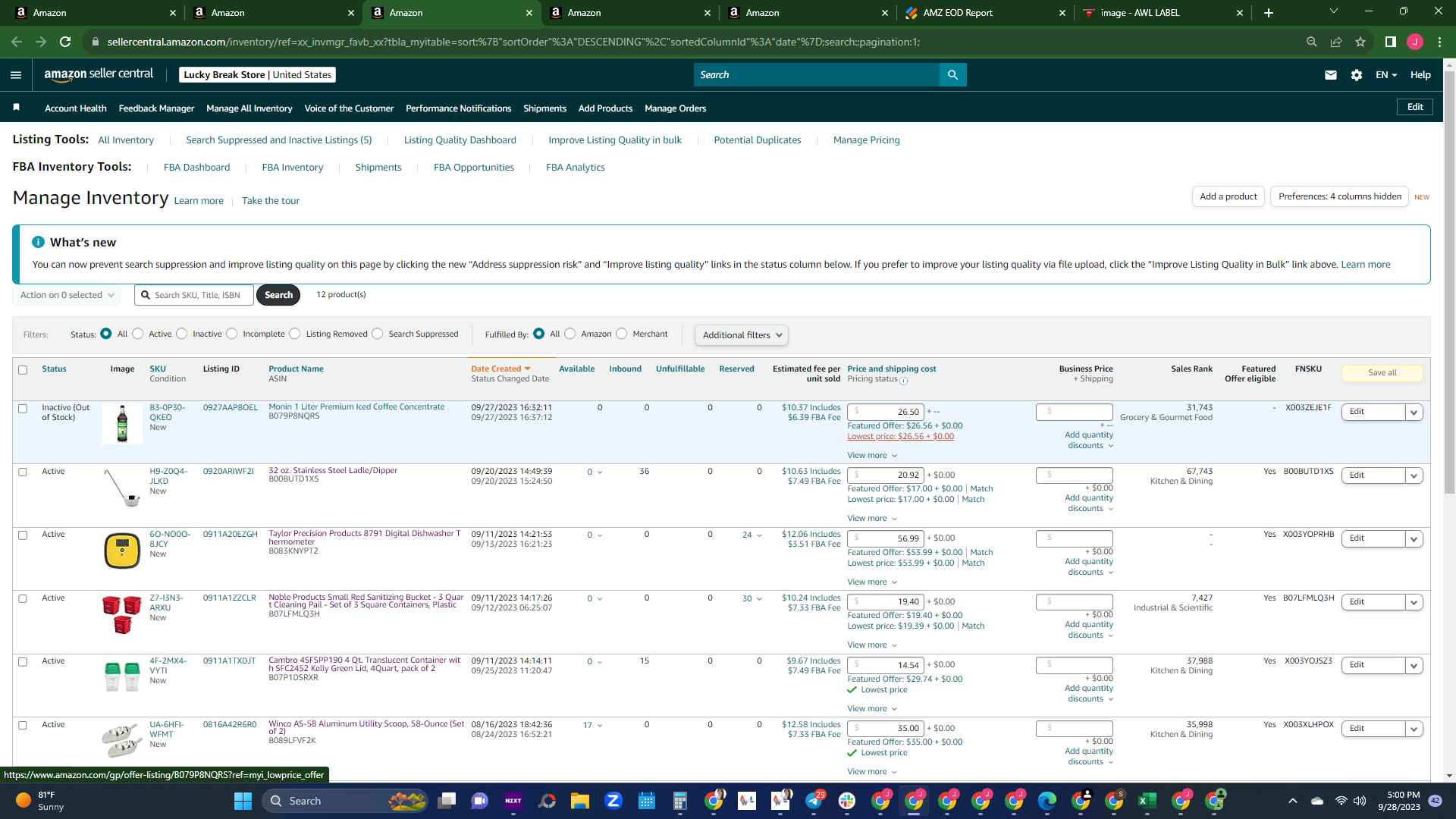Select the Taylor Digital Dishwasher Thermometer row checkbox
This screenshot has width=1456, height=819.
[x=23, y=535]
